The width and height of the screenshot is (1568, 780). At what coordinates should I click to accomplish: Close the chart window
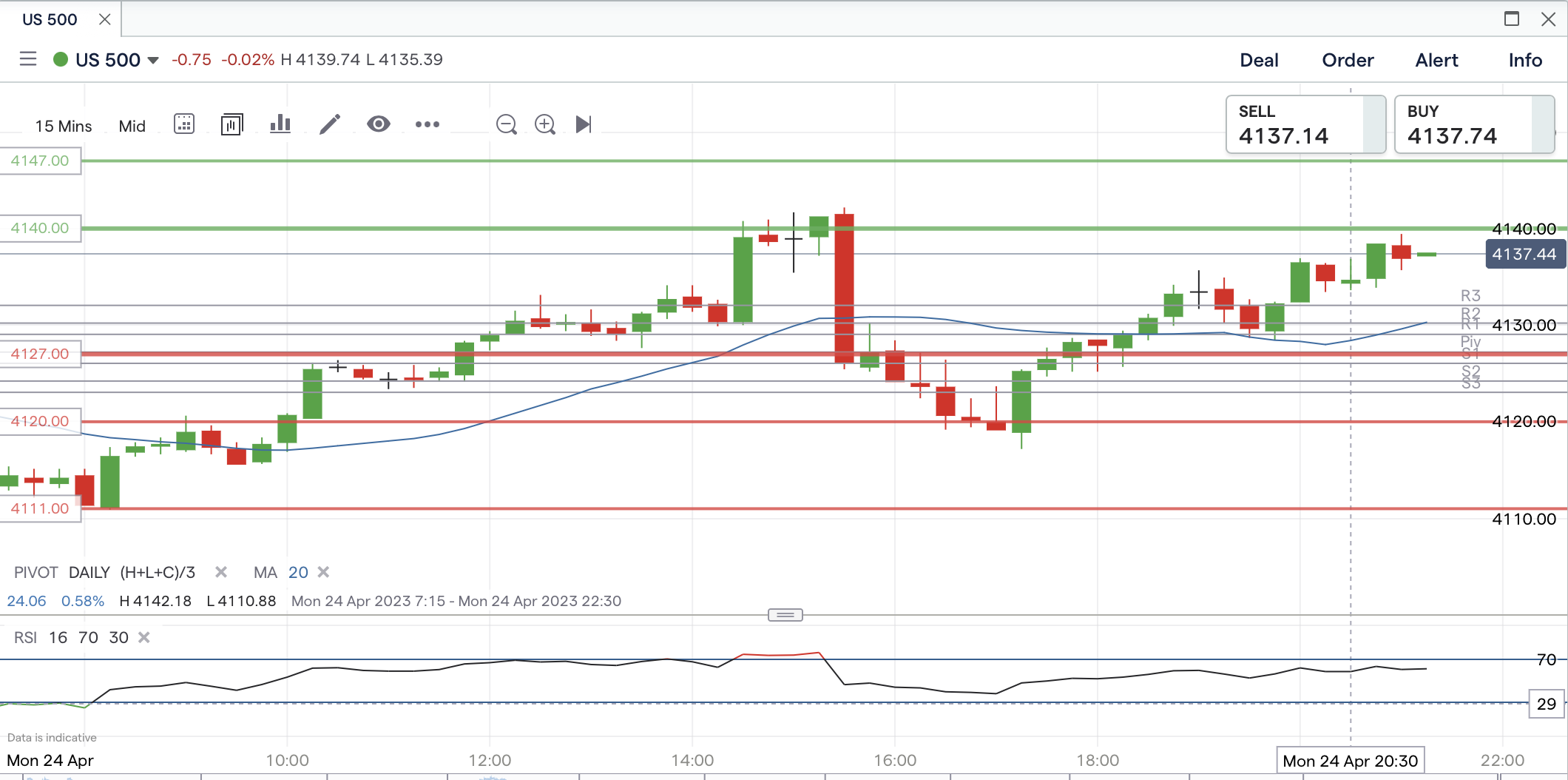coord(1548,19)
